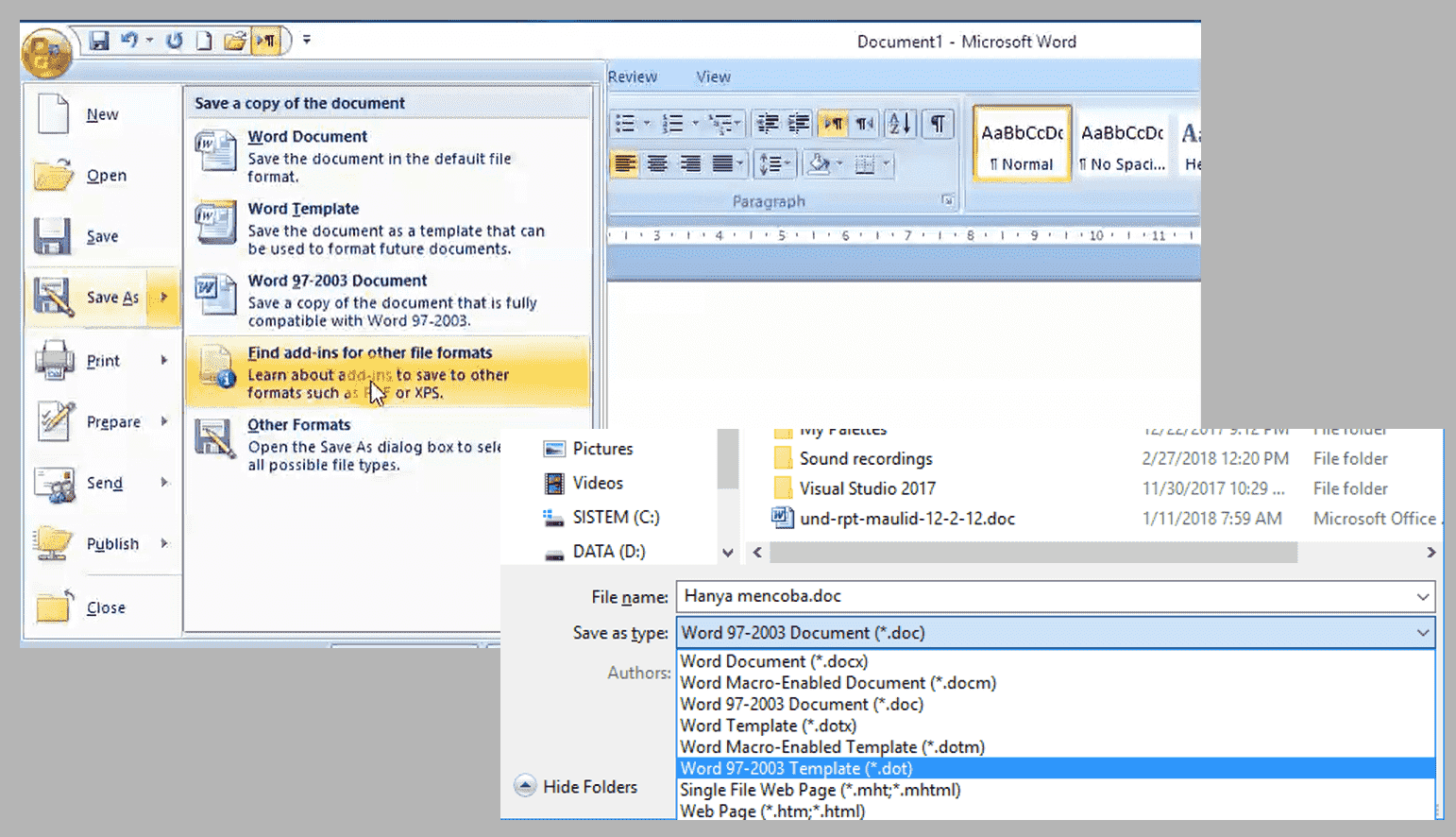This screenshot has width=1456, height=837.
Task: Click Publish in the Office menu
Action: click(x=113, y=543)
